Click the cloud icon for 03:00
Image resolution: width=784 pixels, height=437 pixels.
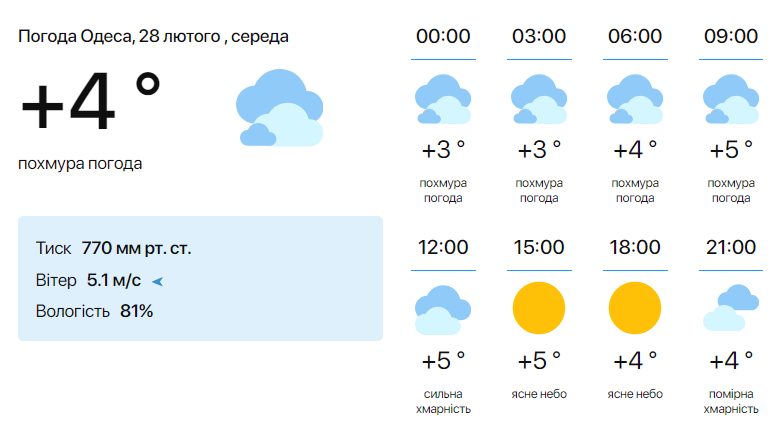click(x=538, y=99)
